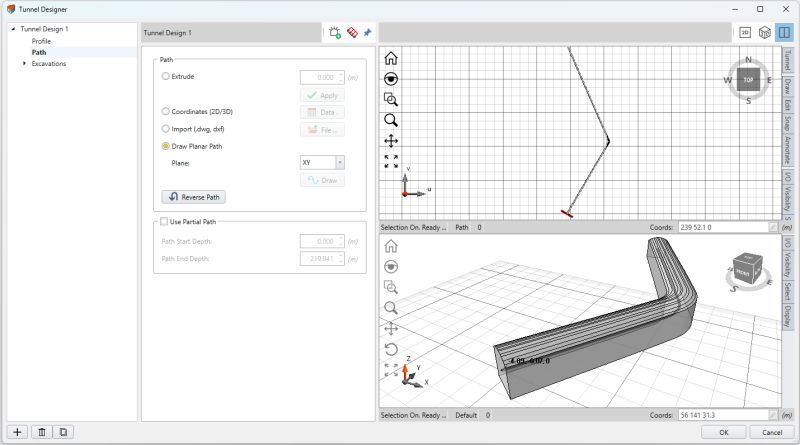Open the Select side tab of the 3D view

[x=787, y=290]
